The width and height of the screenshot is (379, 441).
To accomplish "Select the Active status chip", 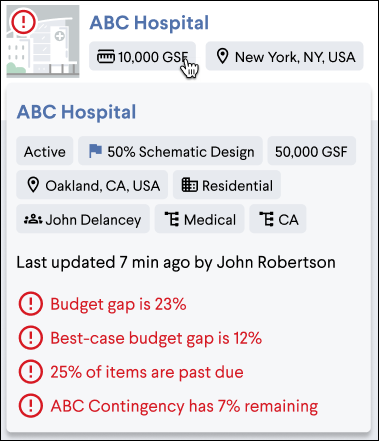I will click(x=45, y=151).
